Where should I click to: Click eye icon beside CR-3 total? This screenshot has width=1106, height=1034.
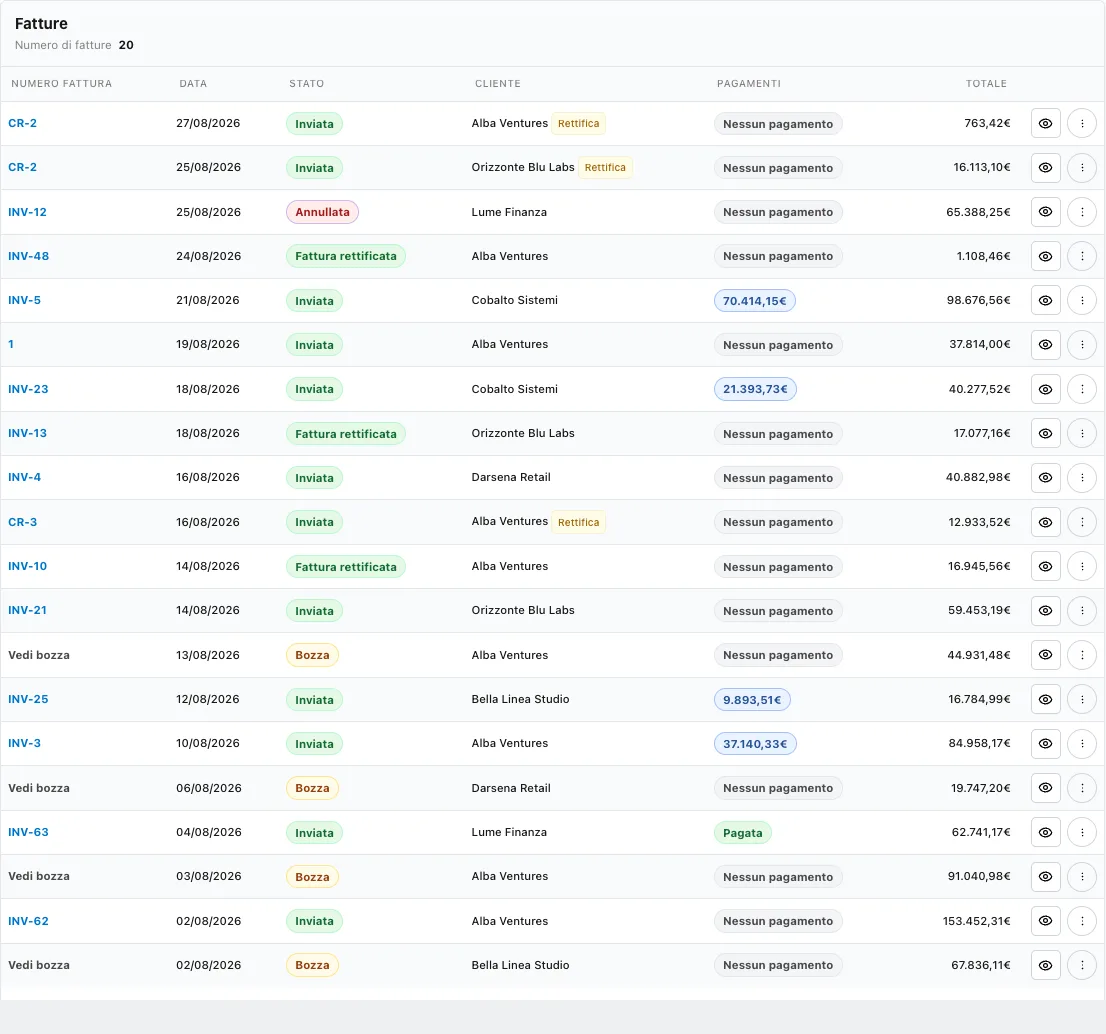(1045, 522)
